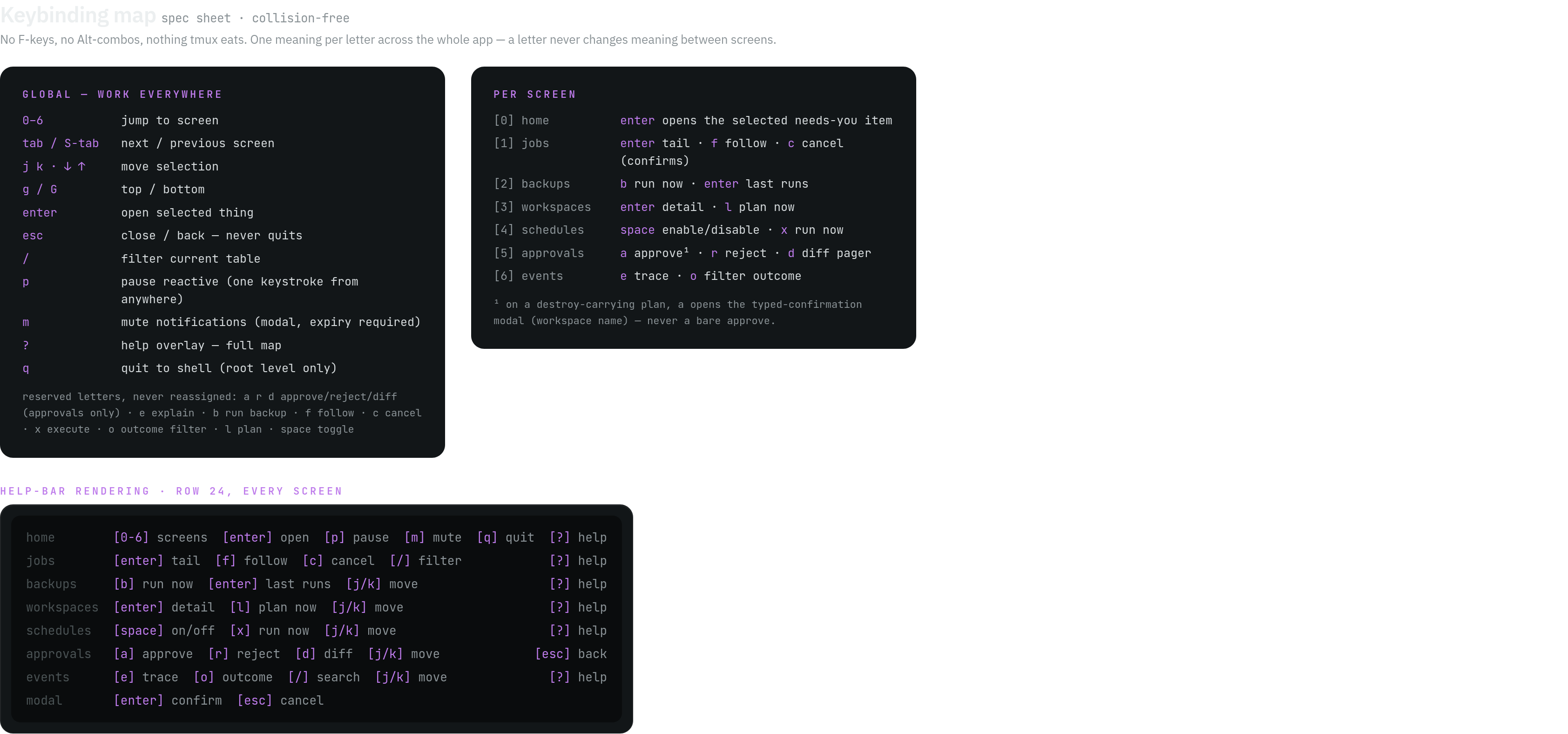Viewport: 1568px width, 734px height.
Task: Click the '[2] backups' row label
Action: 532,184
